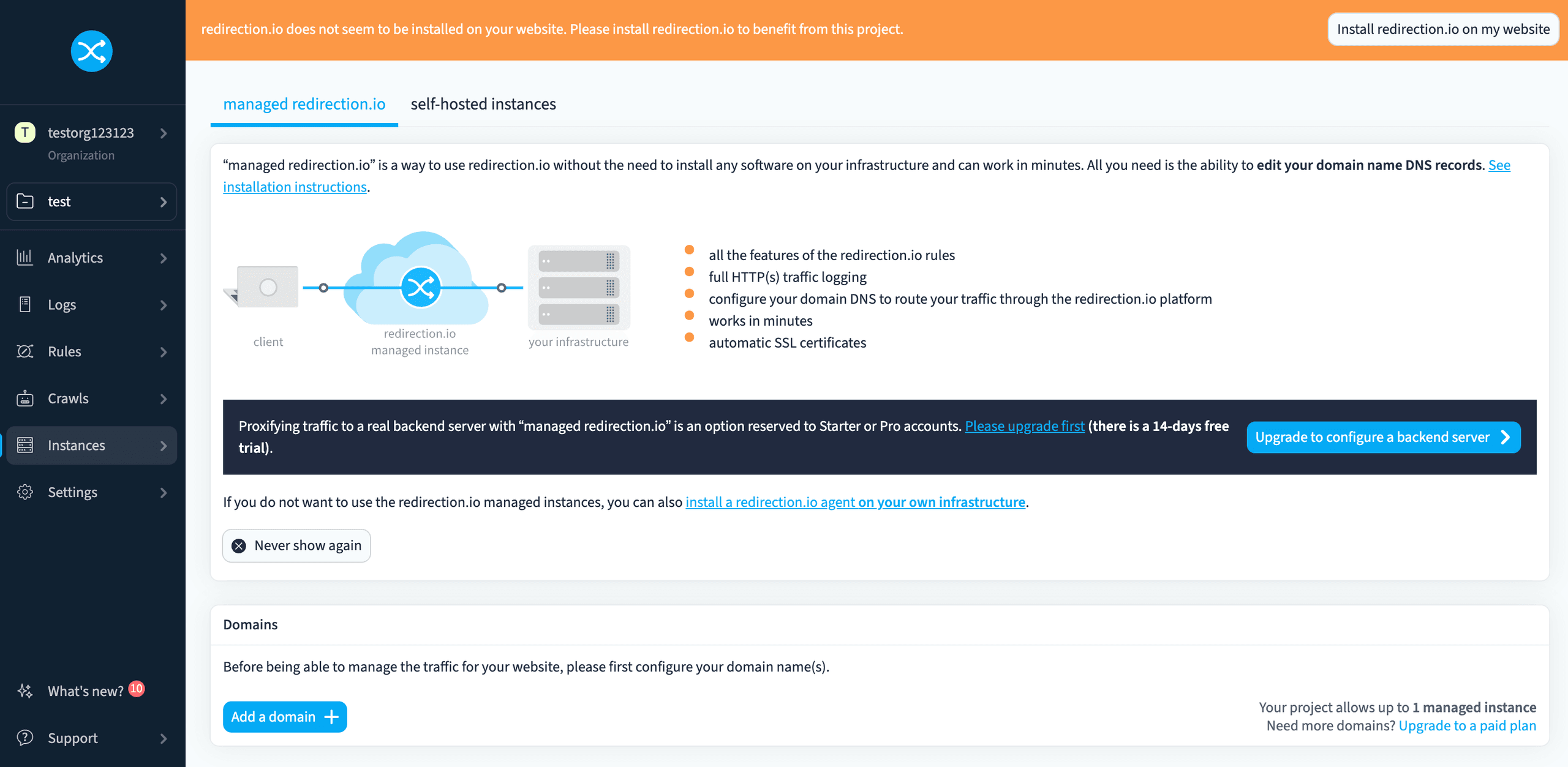Click the 'full HTTP(s) traffic logging' bullet
Screen dimensions: 1568x767
[x=787, y=277]
